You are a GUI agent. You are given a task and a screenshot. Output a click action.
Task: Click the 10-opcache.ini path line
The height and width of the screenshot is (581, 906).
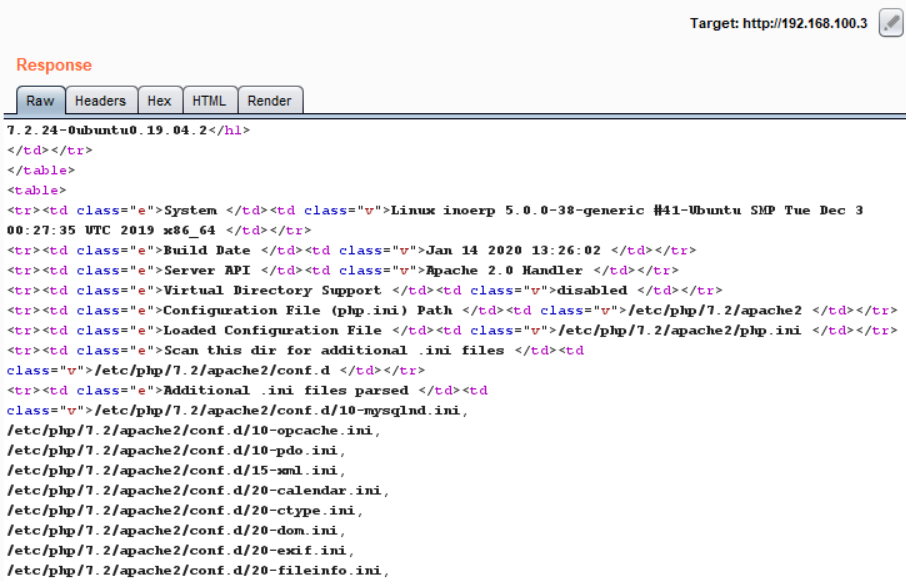[x=194, y=430]
